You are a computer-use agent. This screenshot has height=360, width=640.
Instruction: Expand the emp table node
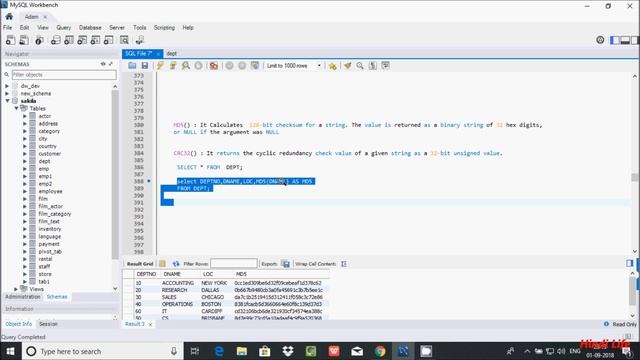(24, 169)
